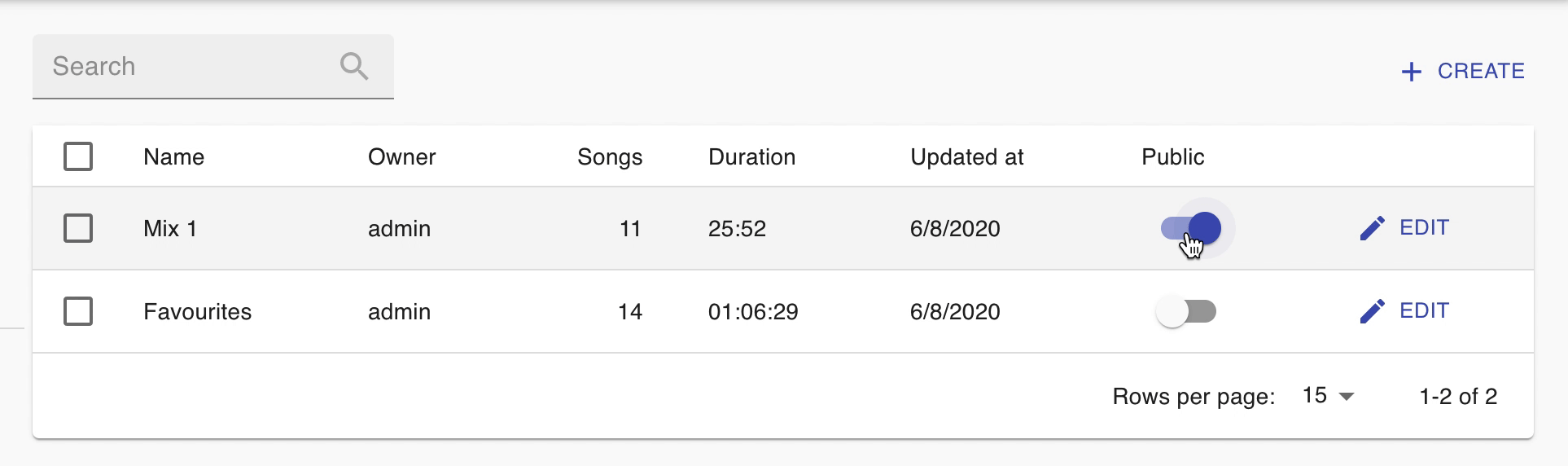Toggle the select-all checkbox in the header
Viewport: 1568px width, 466px height.
tap(78, 156)
